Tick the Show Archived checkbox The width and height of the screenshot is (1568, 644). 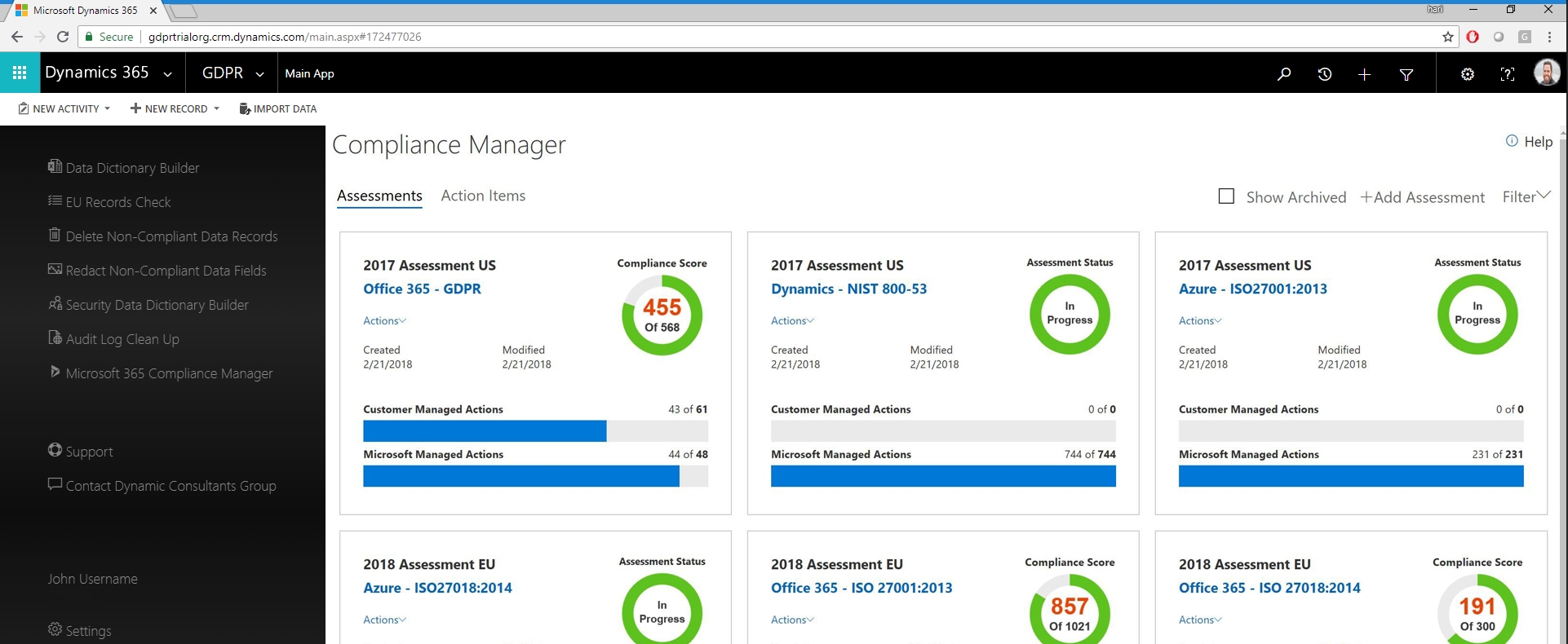coord(1226,196)
